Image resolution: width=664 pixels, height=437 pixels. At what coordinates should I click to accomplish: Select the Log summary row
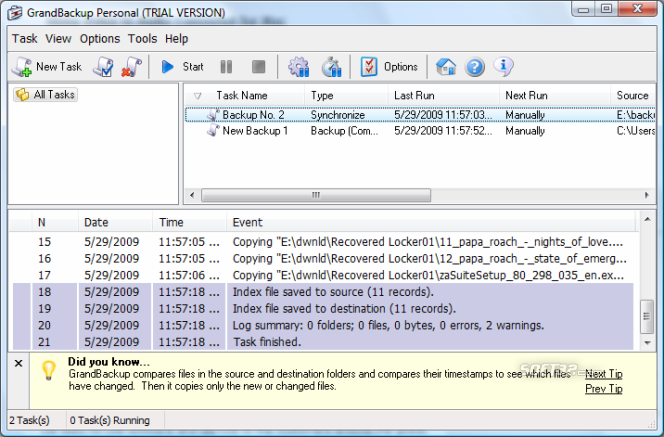(x=323, y=325)
